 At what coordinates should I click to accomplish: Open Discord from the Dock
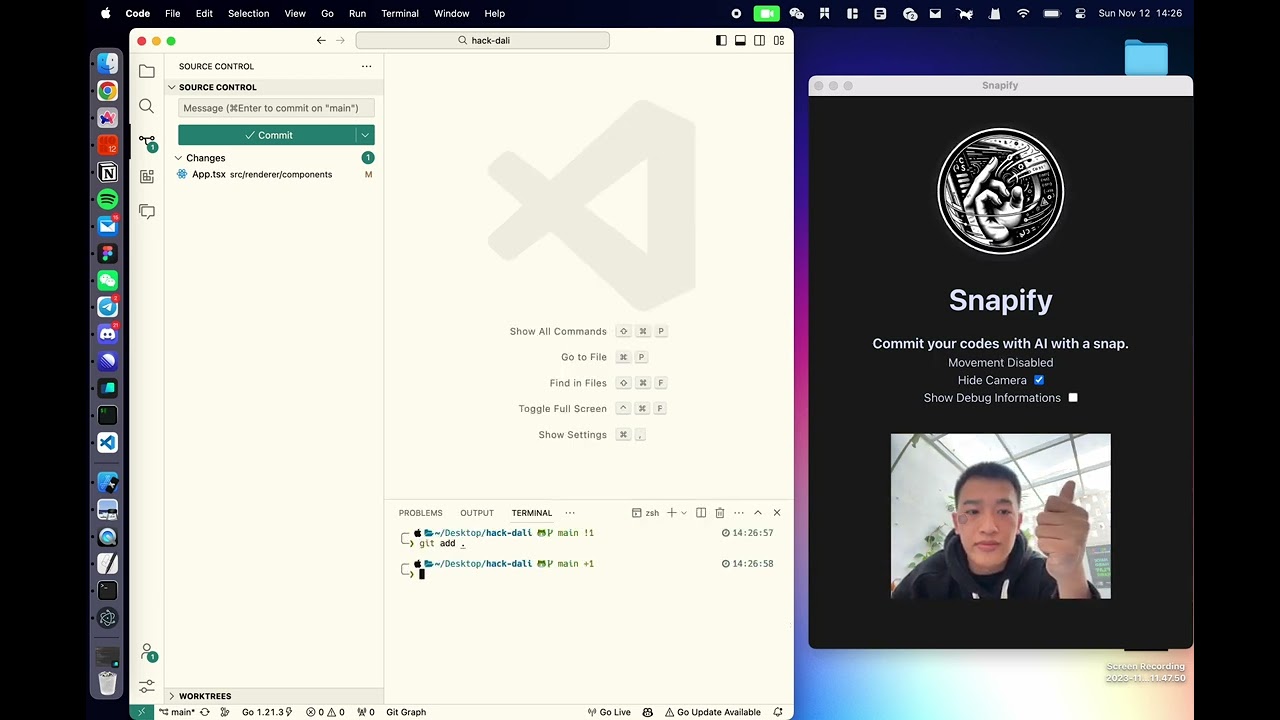(108, 334)
